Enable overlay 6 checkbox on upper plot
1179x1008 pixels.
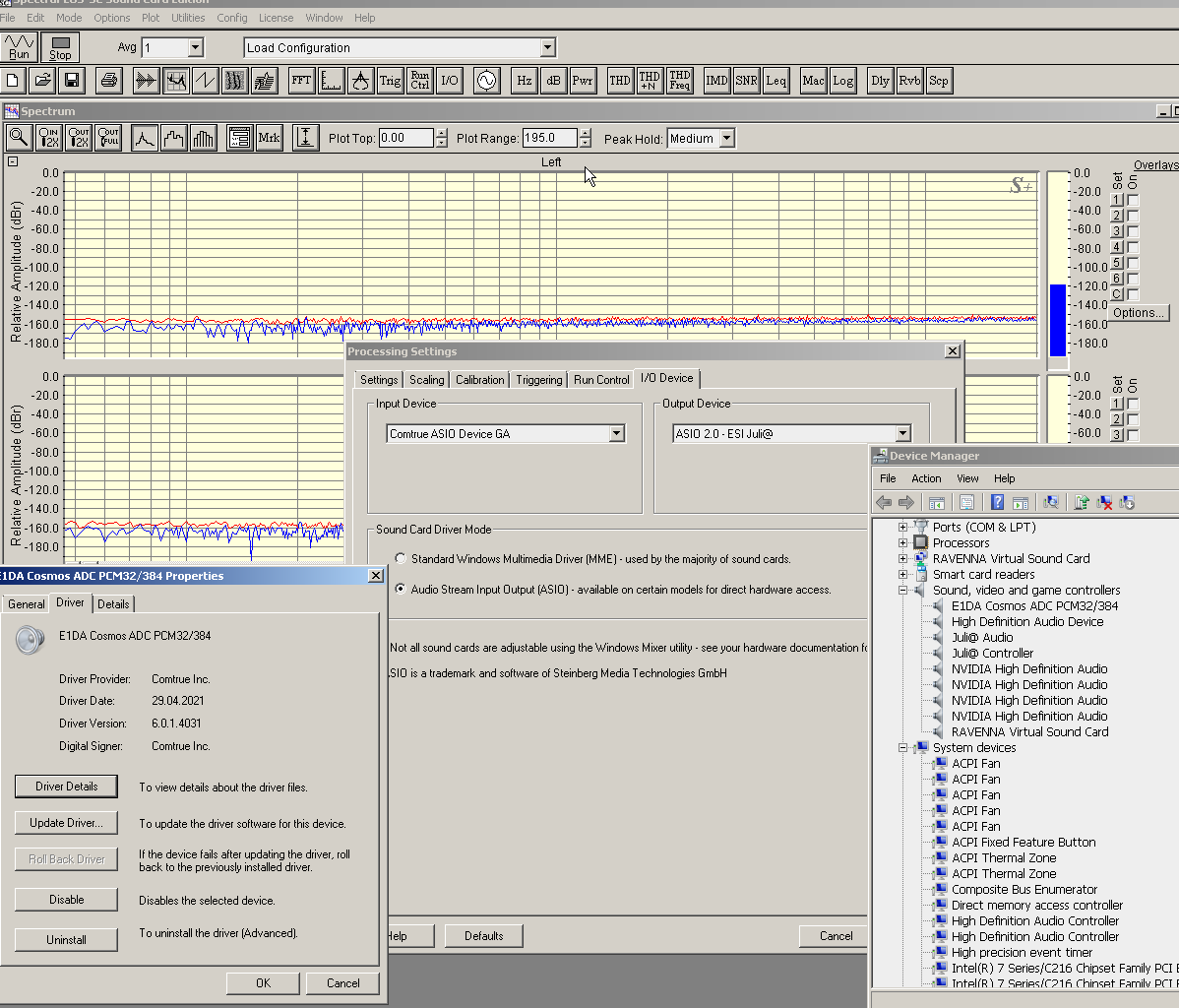(x=1133, y=280)
